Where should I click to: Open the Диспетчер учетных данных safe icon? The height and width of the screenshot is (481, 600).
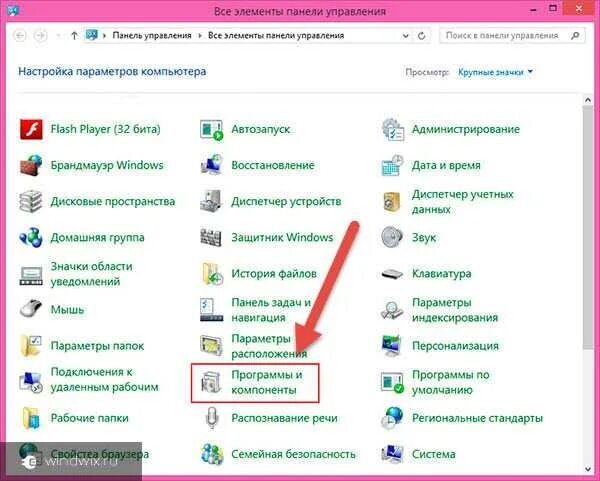click(393, 201)
